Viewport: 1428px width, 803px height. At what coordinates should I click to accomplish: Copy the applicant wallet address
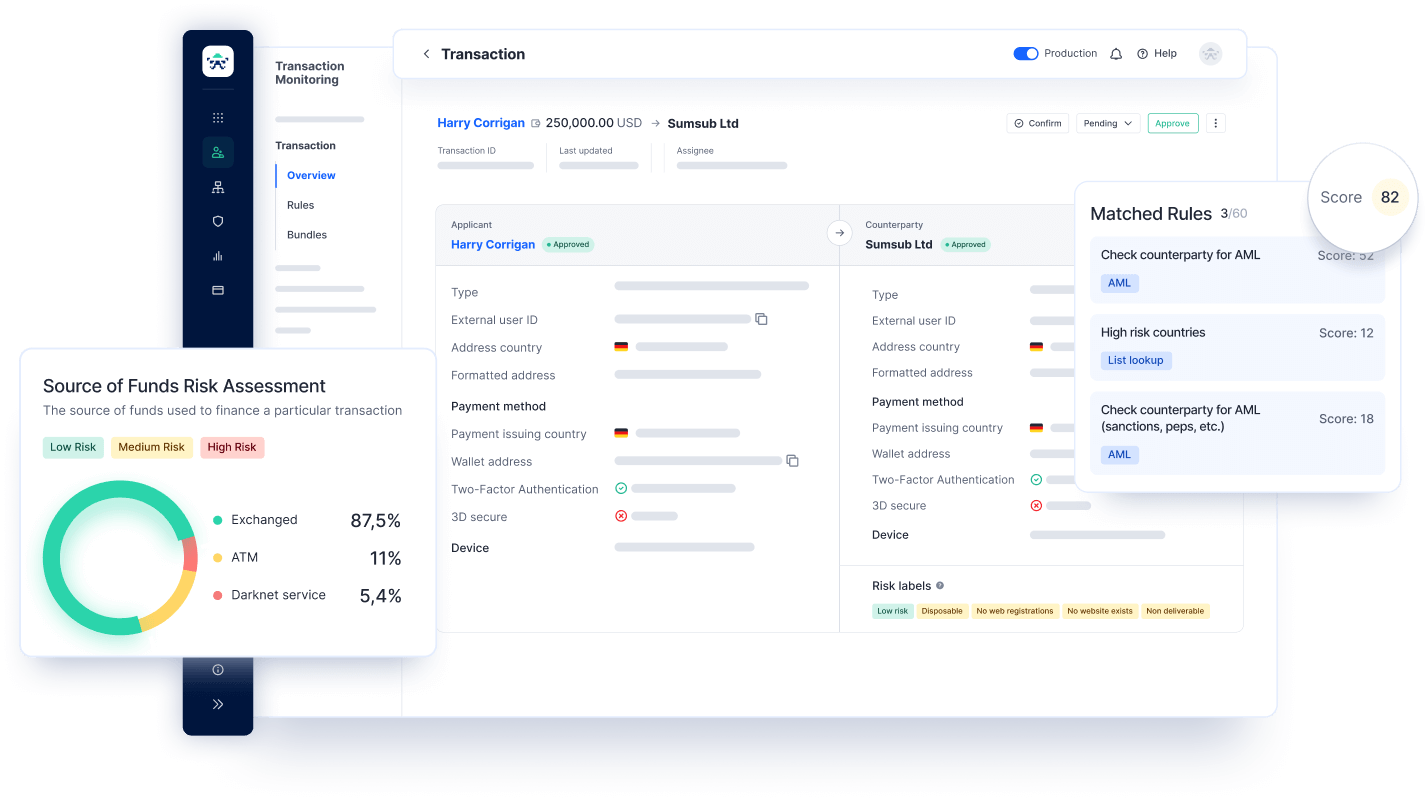[x=792, y=461]
